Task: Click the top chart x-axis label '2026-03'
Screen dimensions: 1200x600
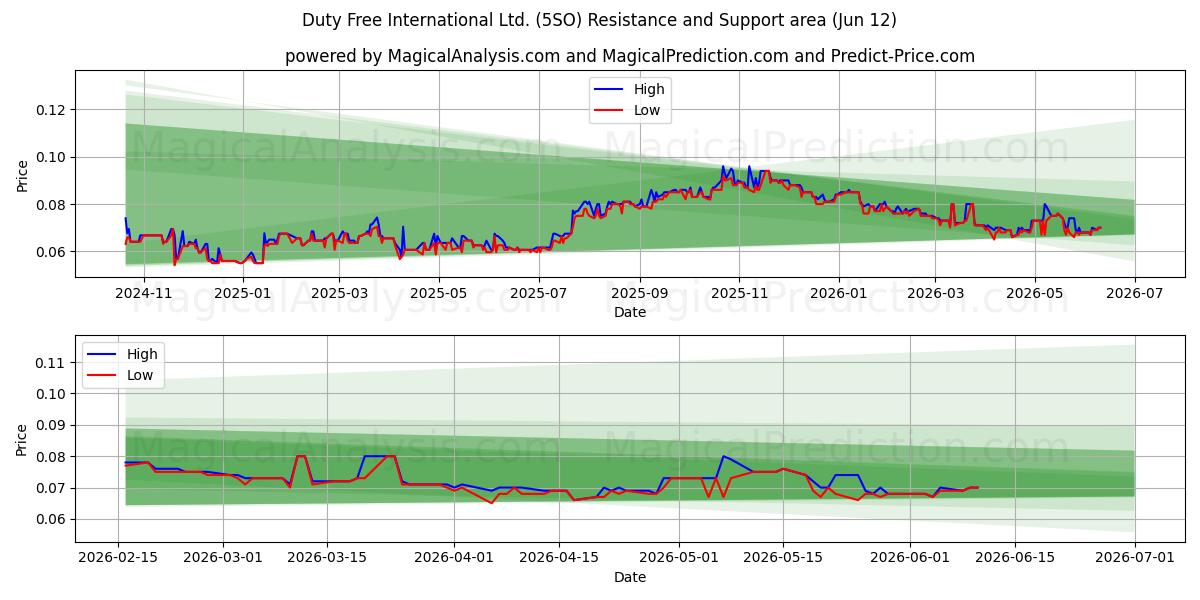Action: click(x=935, y=293)
